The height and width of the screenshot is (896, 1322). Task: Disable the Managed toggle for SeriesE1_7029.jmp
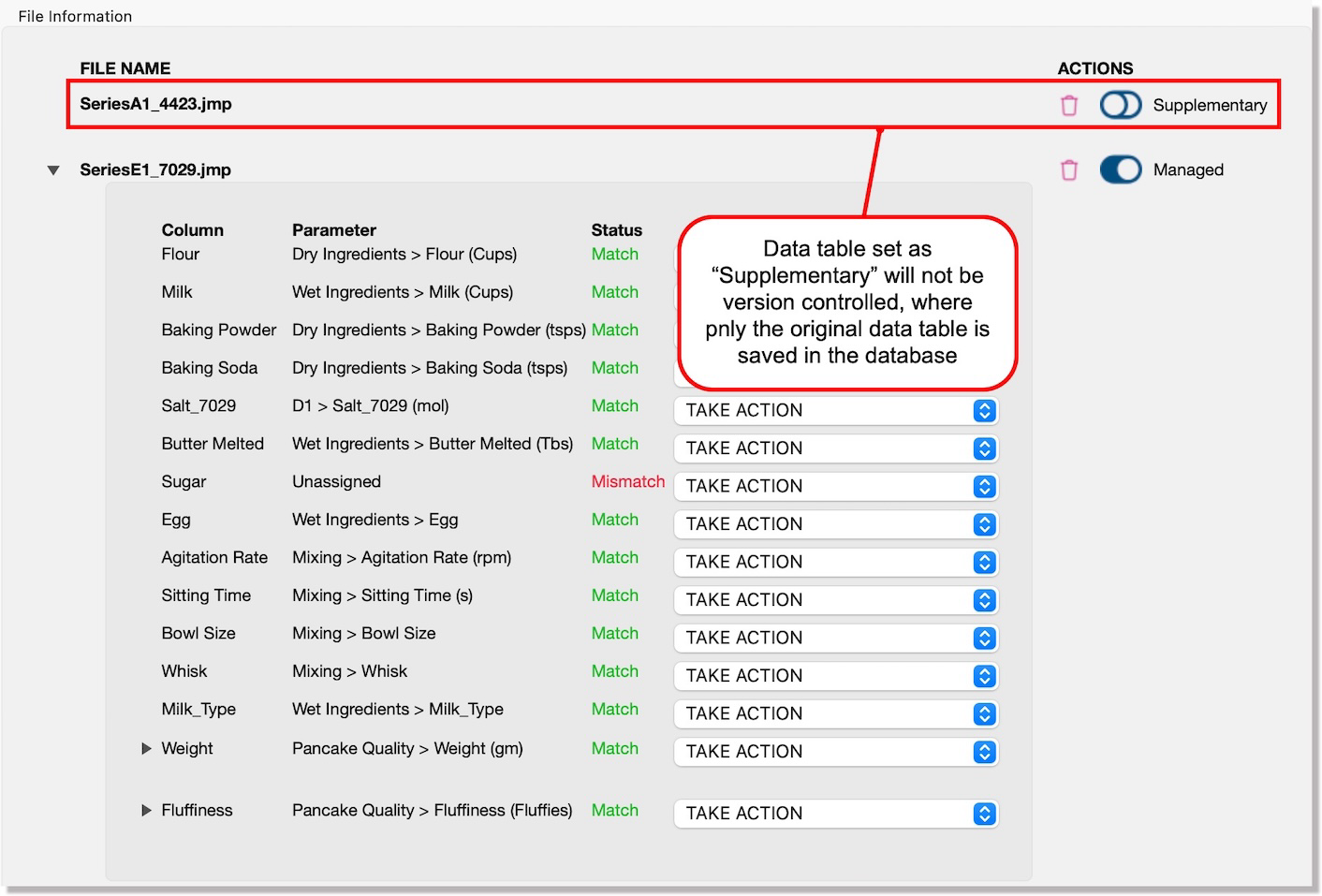click(x=1120, y=169)
